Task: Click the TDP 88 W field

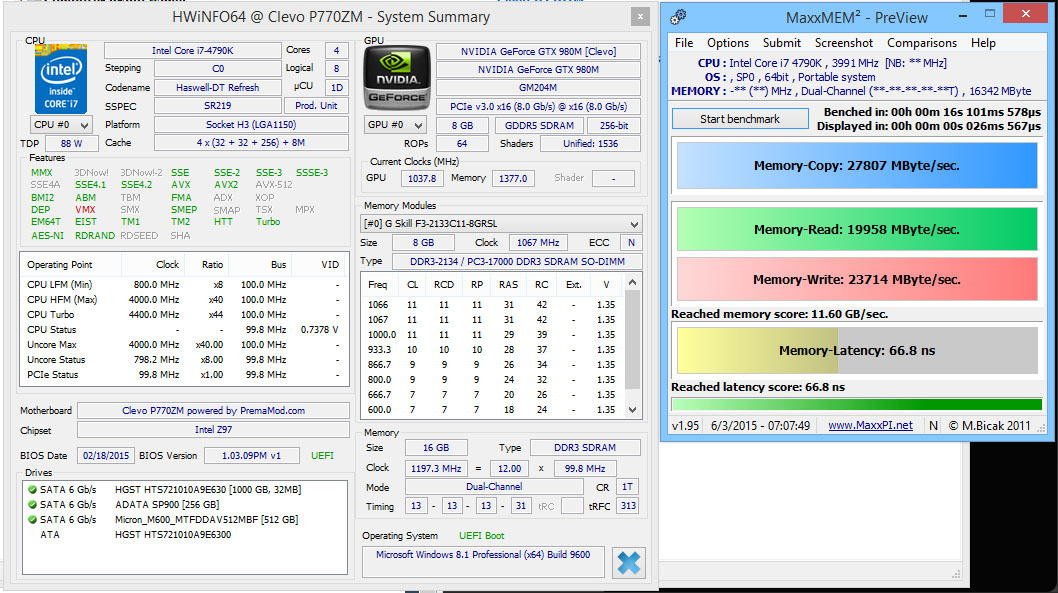Action: [72, 144]
